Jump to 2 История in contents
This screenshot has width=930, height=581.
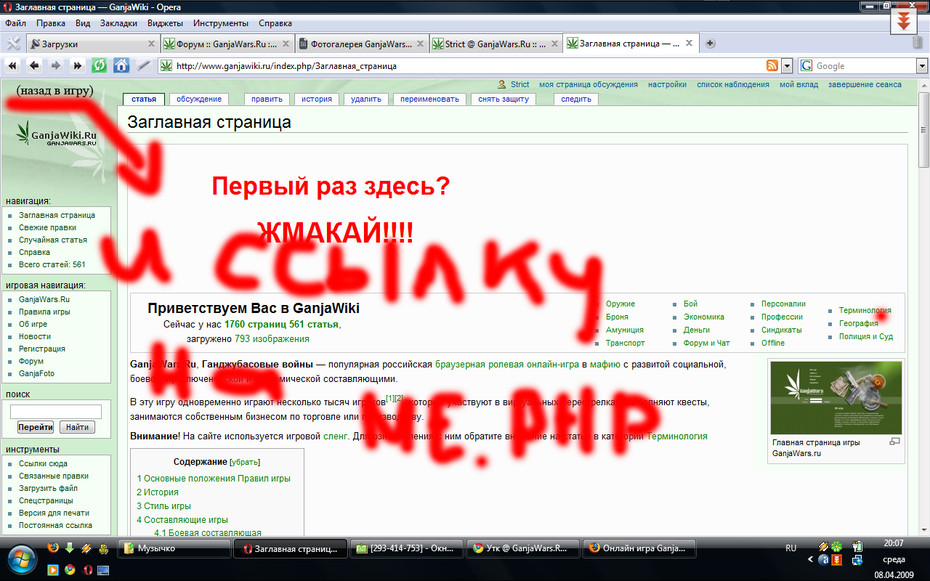(157, 492)
